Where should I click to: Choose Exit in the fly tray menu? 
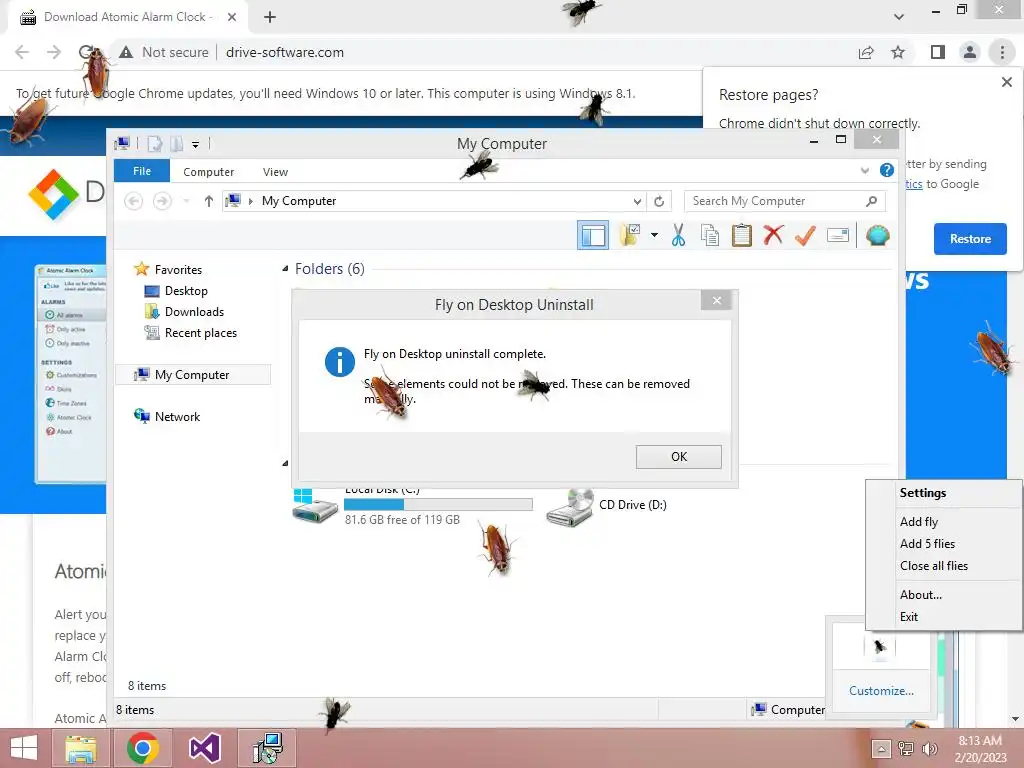pos(908,616)
